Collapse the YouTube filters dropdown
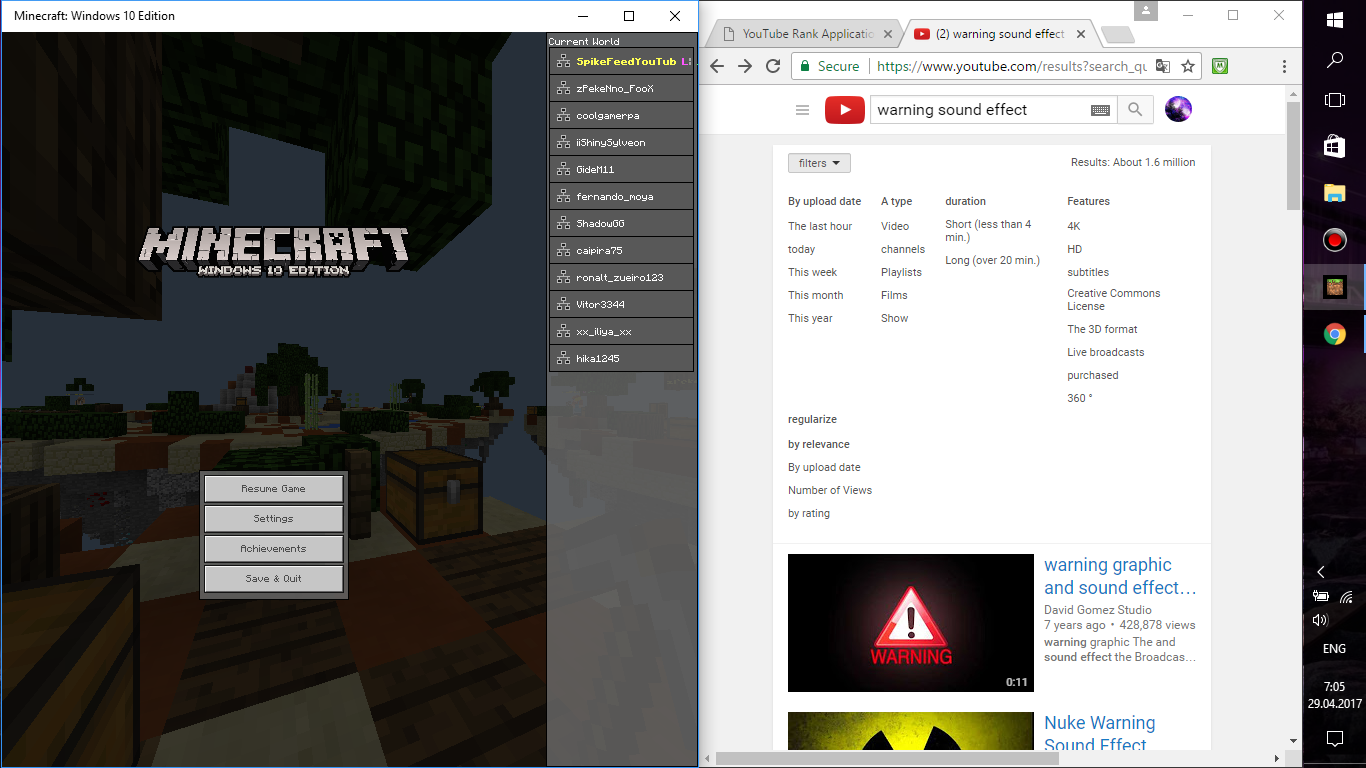Viewport: 1366px width, 768px height. (x=819, y=163)
